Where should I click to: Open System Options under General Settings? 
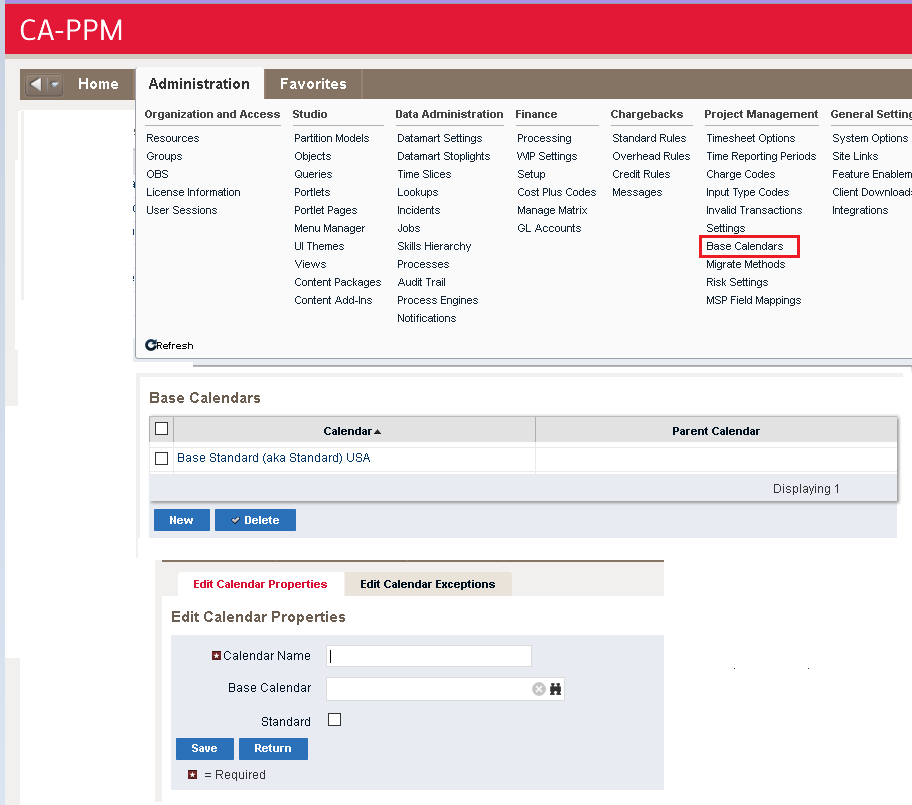point(870,138)
